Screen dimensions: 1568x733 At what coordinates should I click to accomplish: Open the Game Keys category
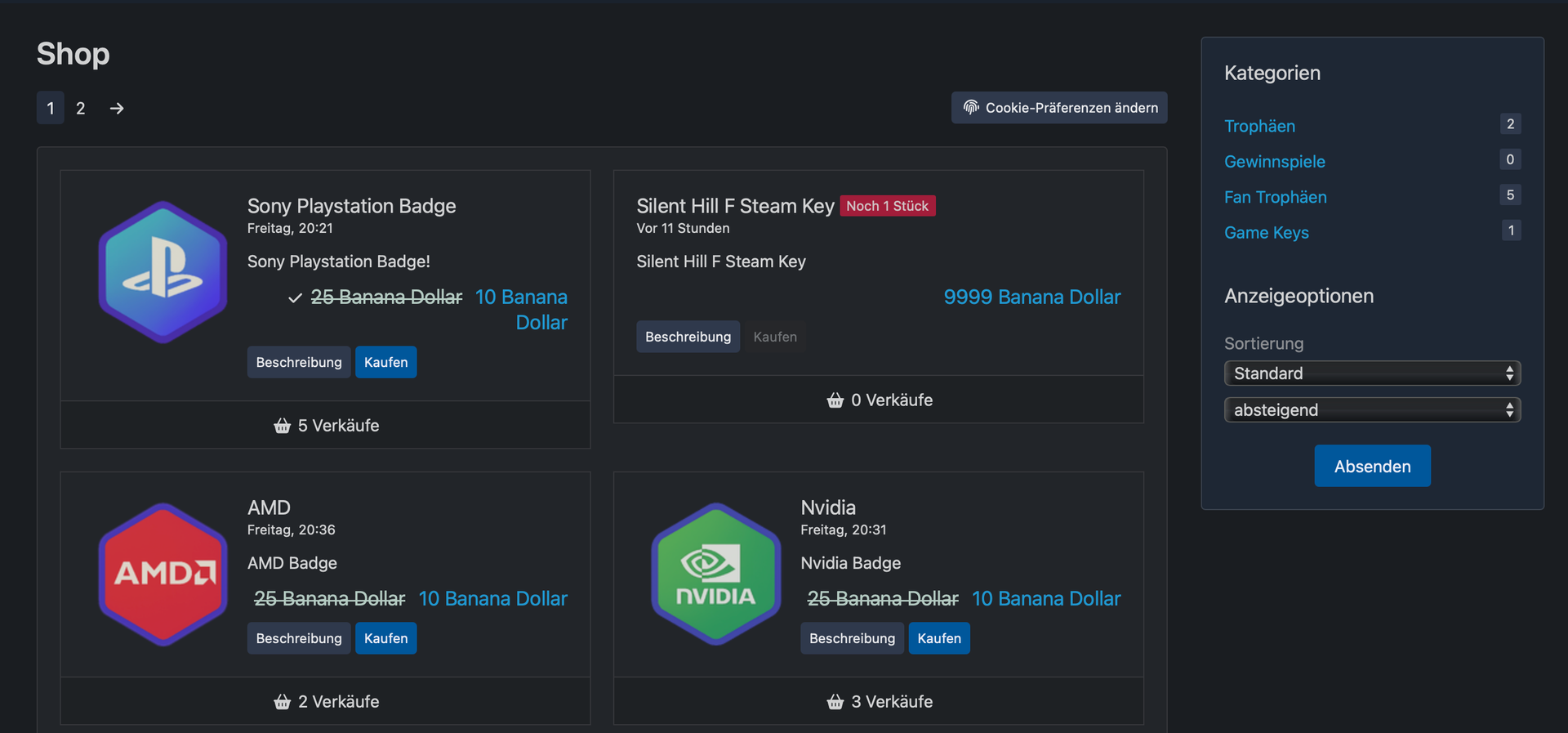point(1266,233)
